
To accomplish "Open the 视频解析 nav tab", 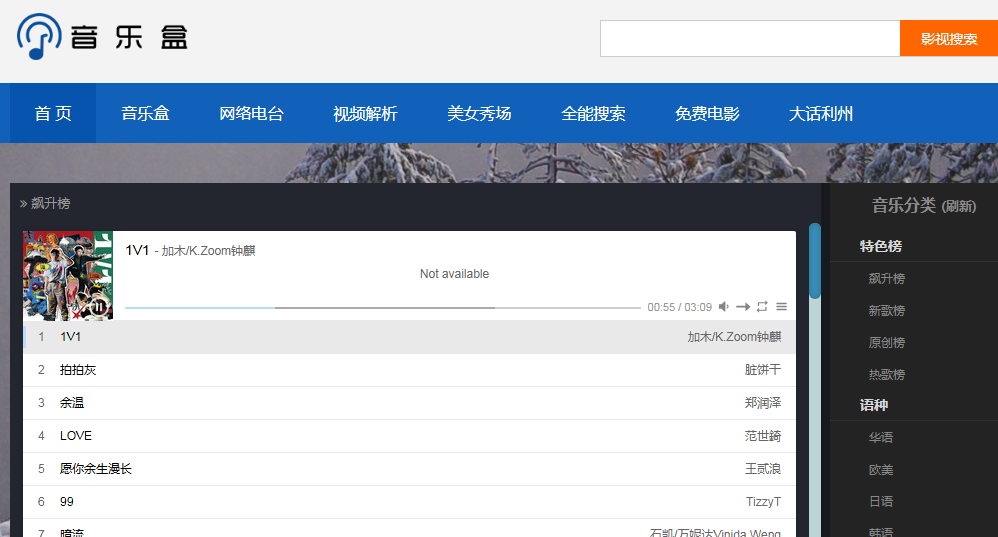I will point(365,113).
